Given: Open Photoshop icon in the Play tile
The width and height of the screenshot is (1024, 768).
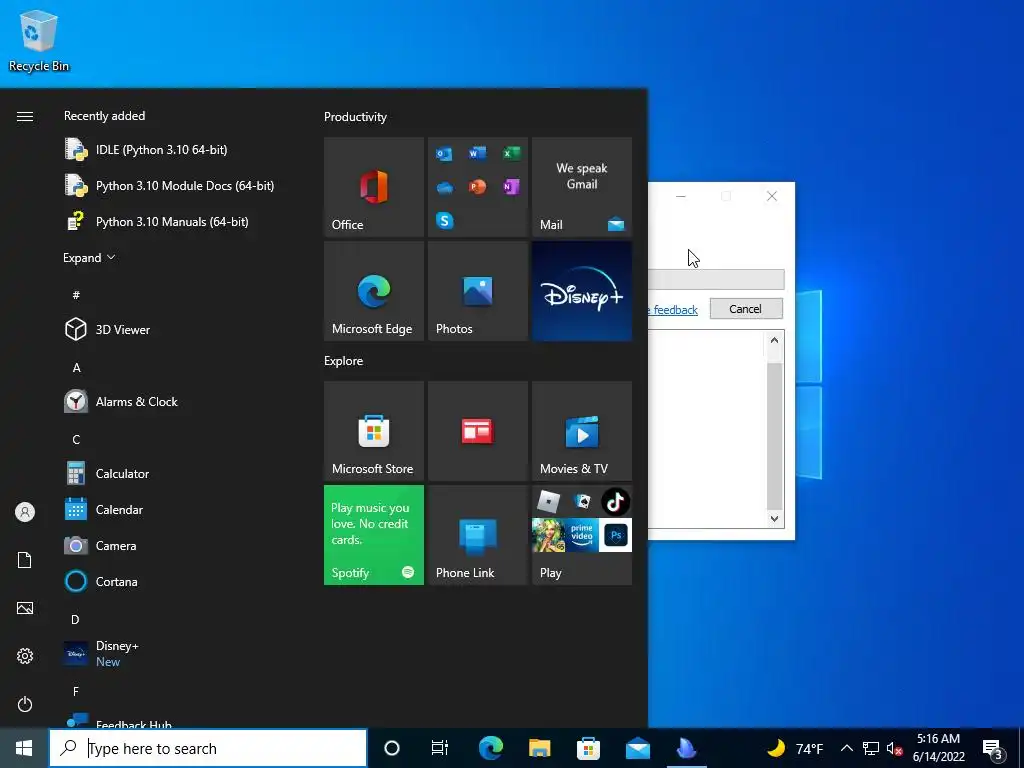Looking at the screenshot, I should (x=615, y=536).
